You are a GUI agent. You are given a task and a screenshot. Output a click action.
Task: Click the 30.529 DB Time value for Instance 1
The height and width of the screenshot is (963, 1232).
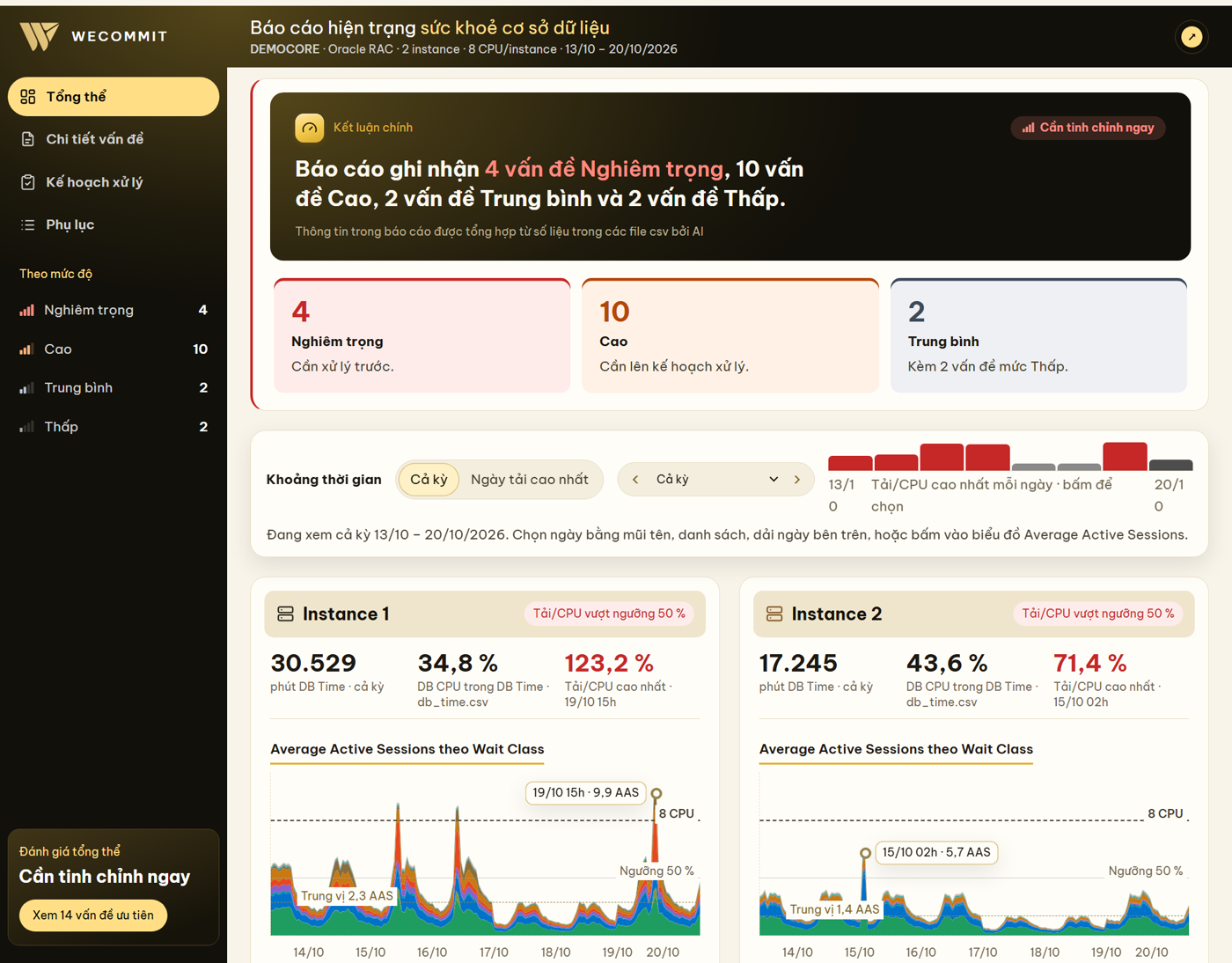pyautogui.click(x=313, y=663)
